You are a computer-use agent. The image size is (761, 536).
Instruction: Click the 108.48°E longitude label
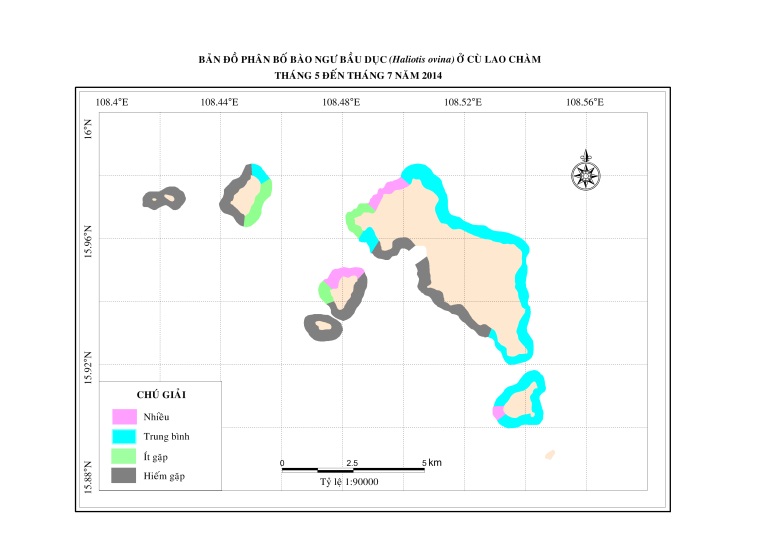[341, 102]
